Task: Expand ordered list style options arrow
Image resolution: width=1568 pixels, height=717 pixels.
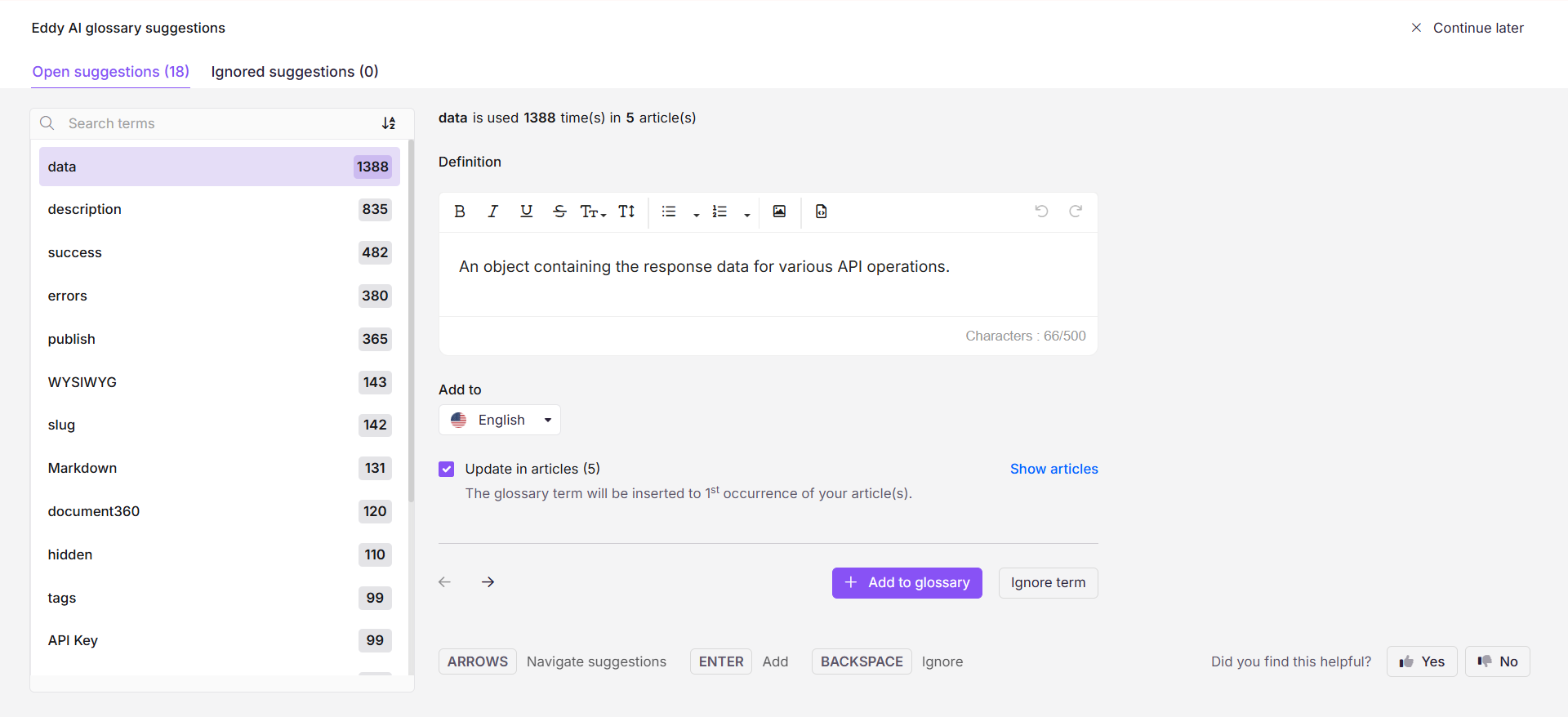Action: click(747, 214)
